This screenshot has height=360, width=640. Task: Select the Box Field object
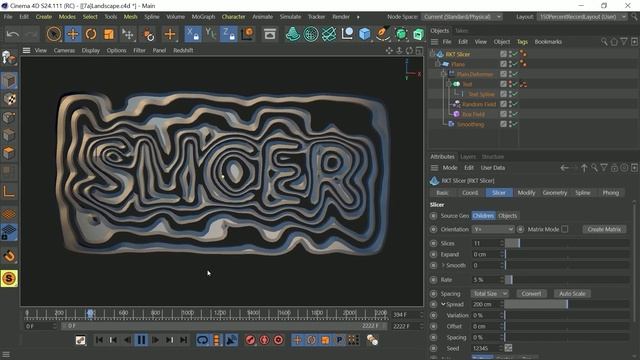[x=473, y=114]
